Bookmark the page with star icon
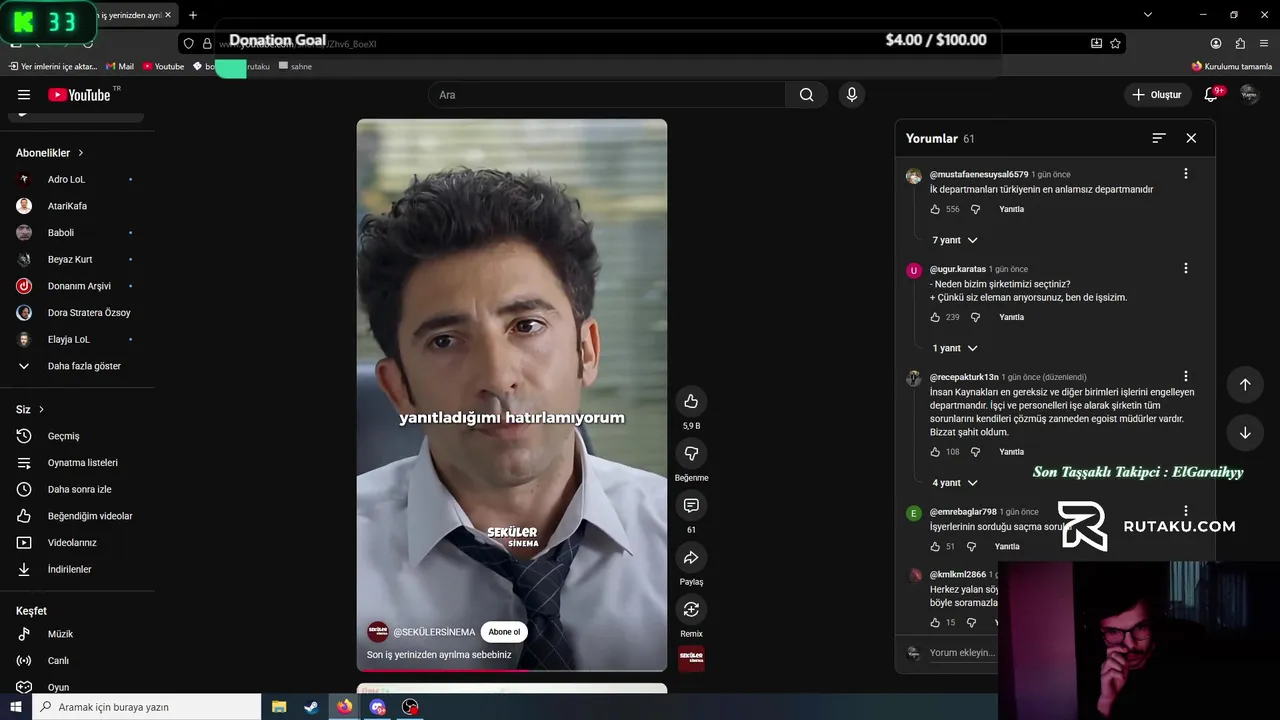This screenshot has width=1280, height=720. (1115, 43)
